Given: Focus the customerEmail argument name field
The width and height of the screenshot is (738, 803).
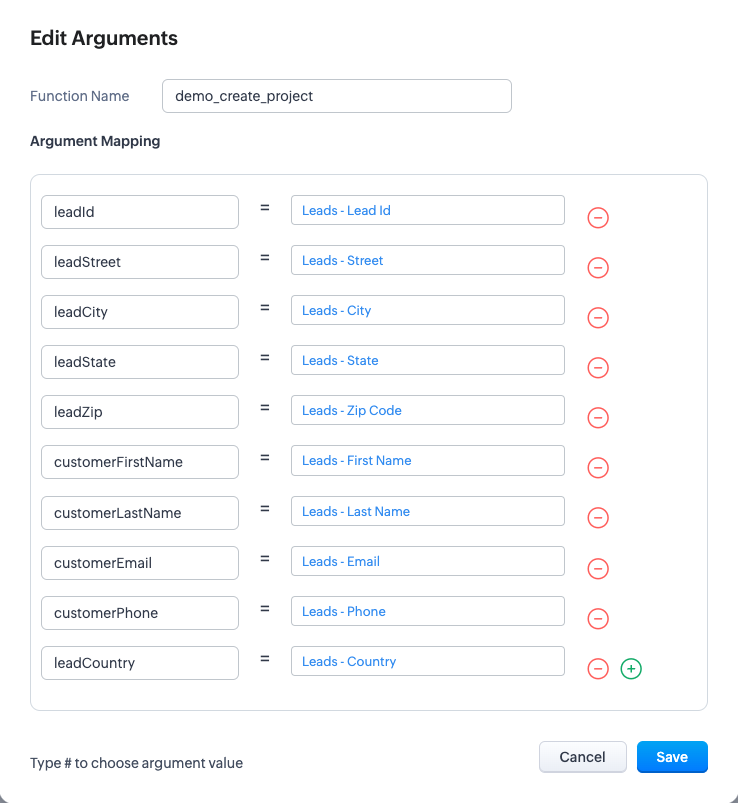Looking at the screenshot, I should (x=140, y=563).
